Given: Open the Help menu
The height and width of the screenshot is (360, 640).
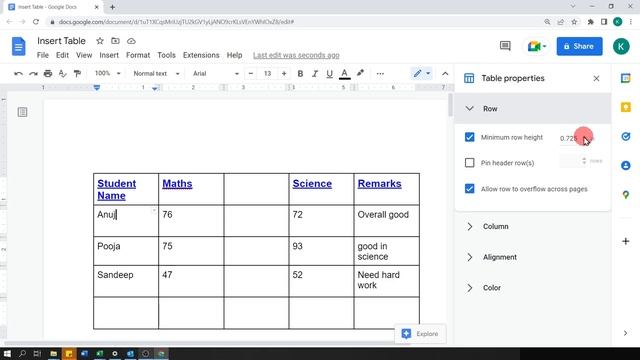Looking at the screenshot, I should click(234, 55).
